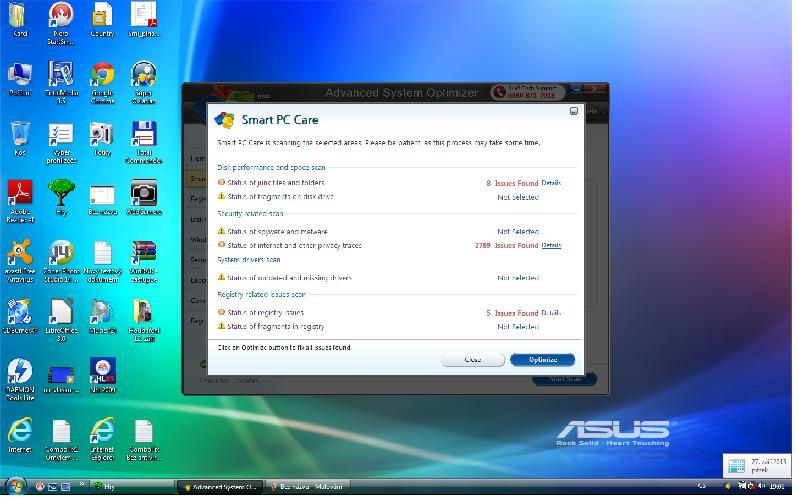Open Nový textový dokument file
This screenshot has height=498, width=798.
102,260
